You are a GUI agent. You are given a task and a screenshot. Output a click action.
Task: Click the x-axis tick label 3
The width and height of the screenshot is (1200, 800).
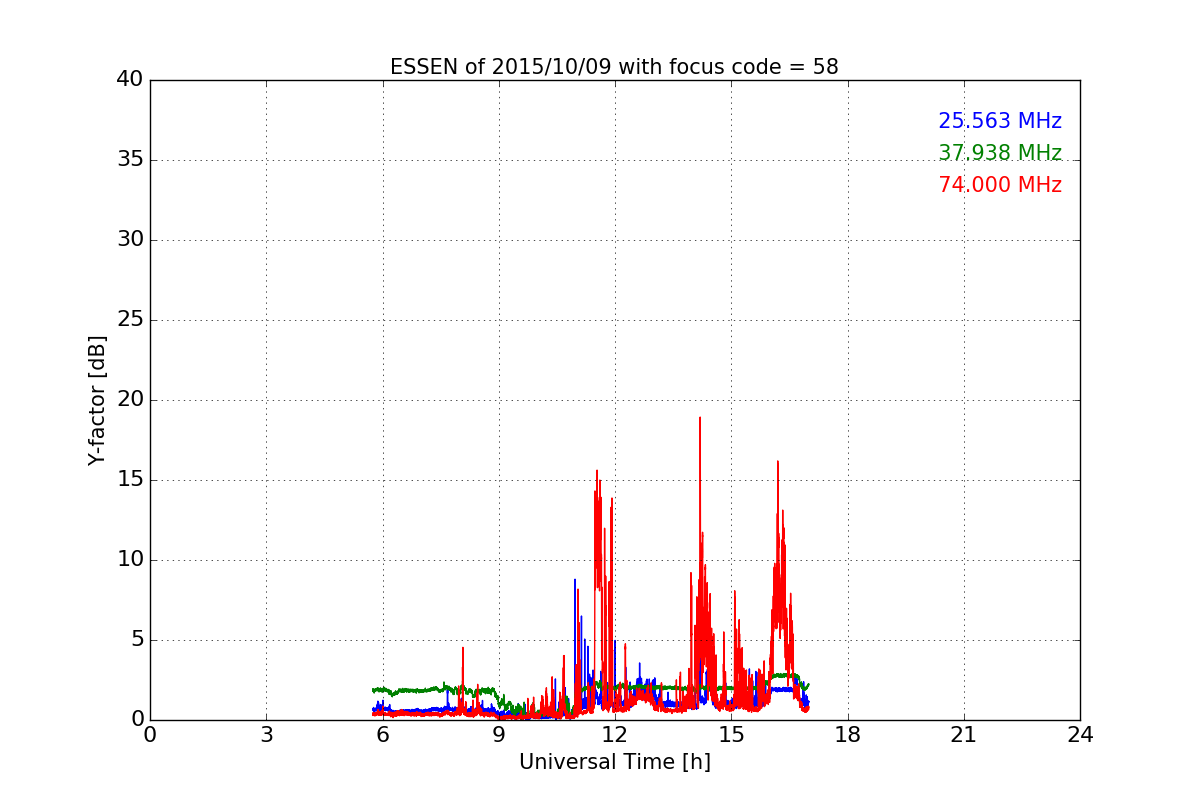tap(266, 735)
